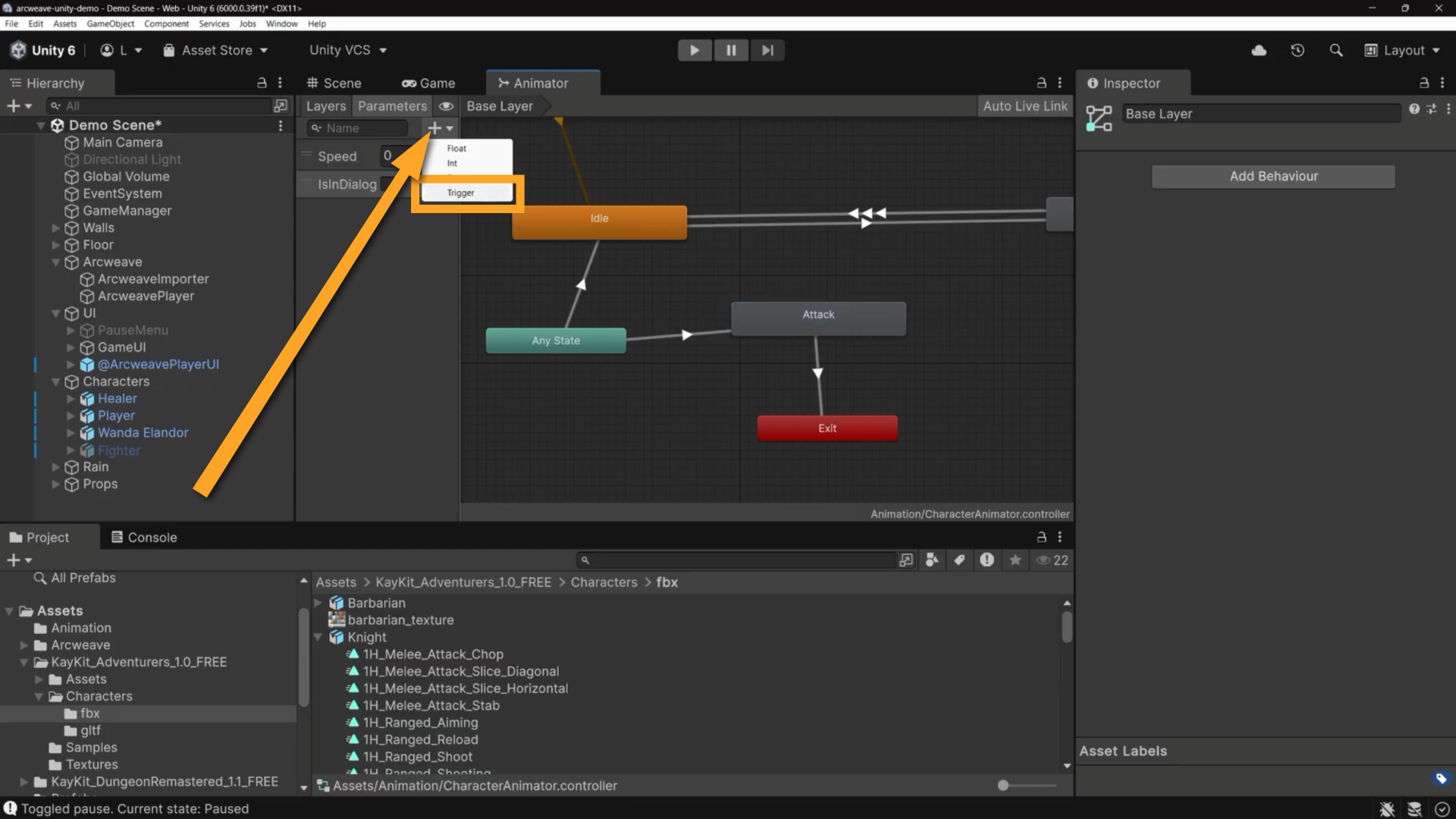This screenshot has height=819, width=1456.
Task: Open the Hierarchy panel options menu
Action: pos(280,83)
